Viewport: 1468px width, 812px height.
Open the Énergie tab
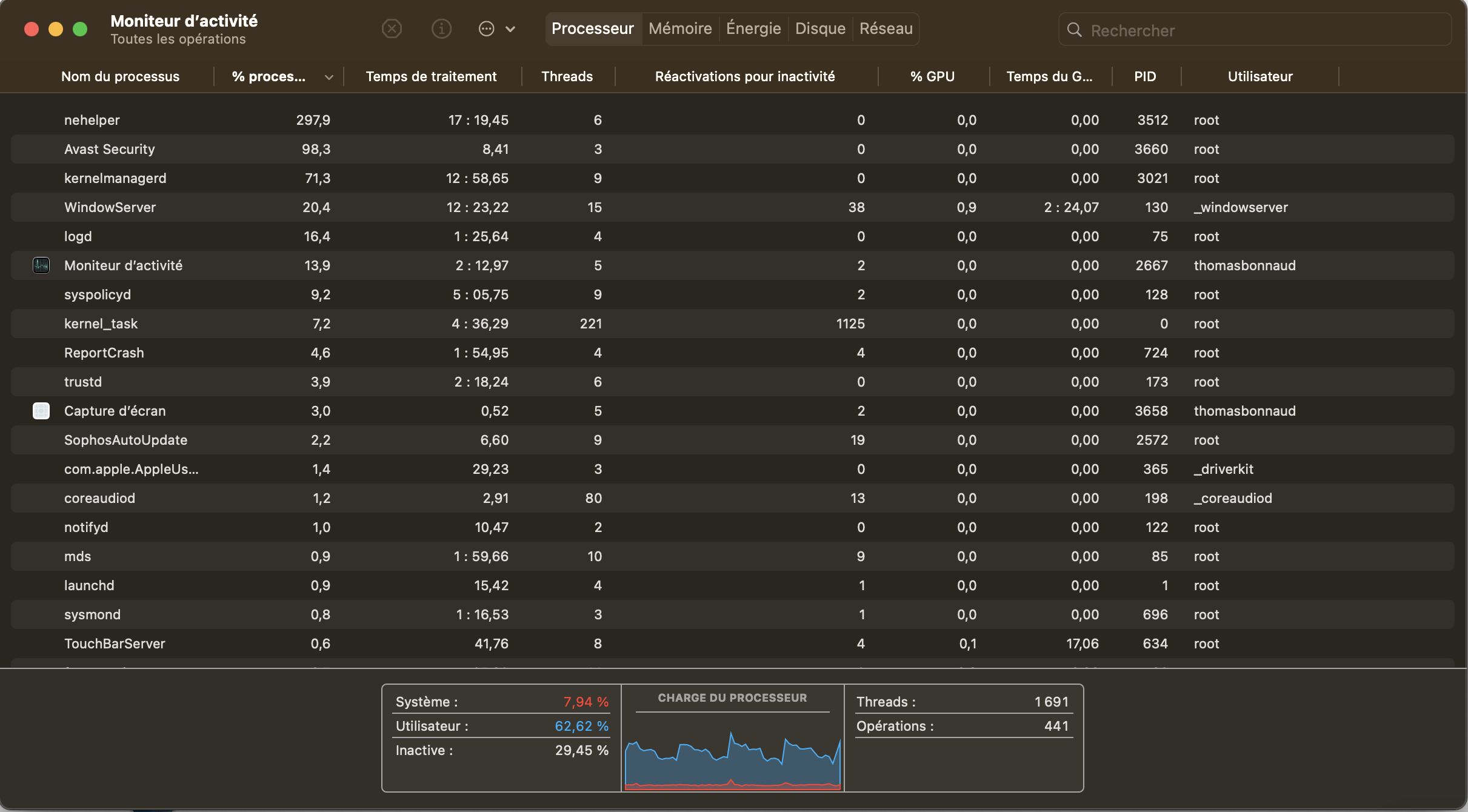[x=753, y=28]
